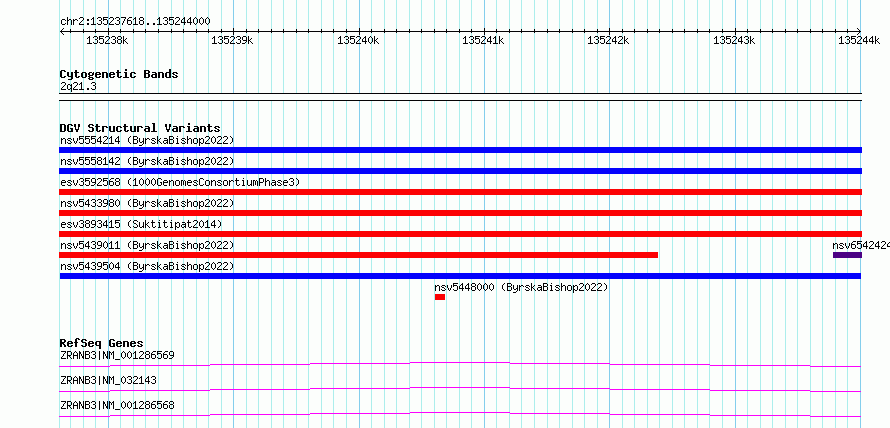Open variant esv3592568 (1000GenomesConsortiumPhase3) label
Image resolution: width=890 pixels, height=428 pixels.
(180, 182)
